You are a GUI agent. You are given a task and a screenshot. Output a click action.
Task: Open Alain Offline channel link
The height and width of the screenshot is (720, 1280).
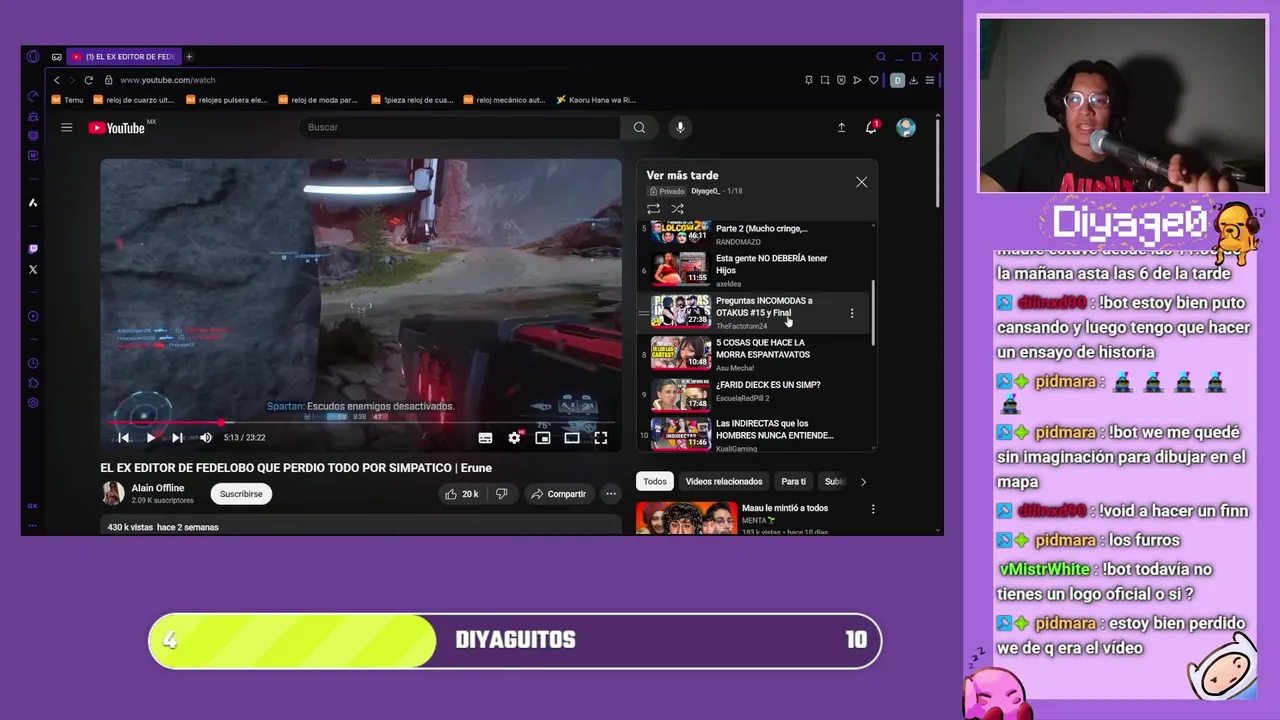pyautogui.click(x=158, y=488)
